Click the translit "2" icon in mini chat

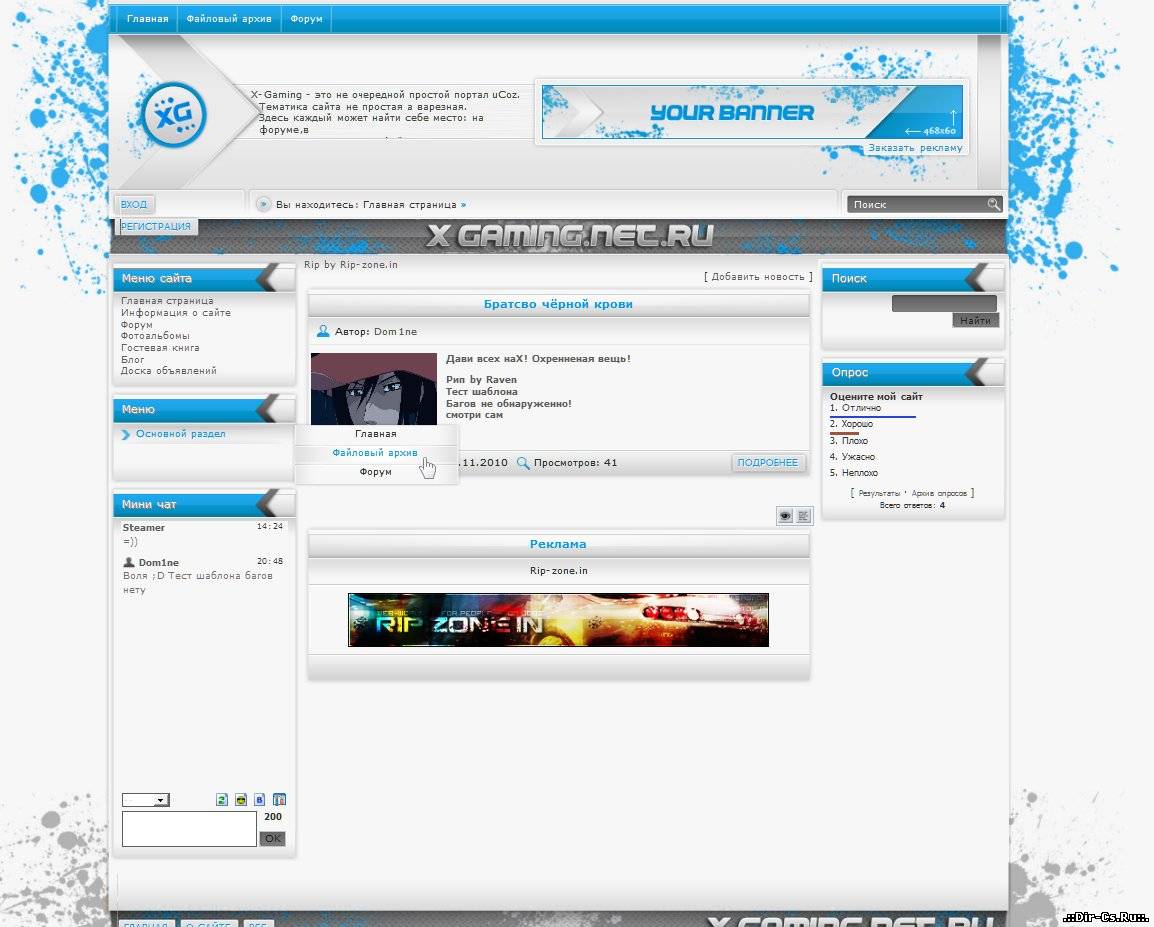(x=222, y=800)
